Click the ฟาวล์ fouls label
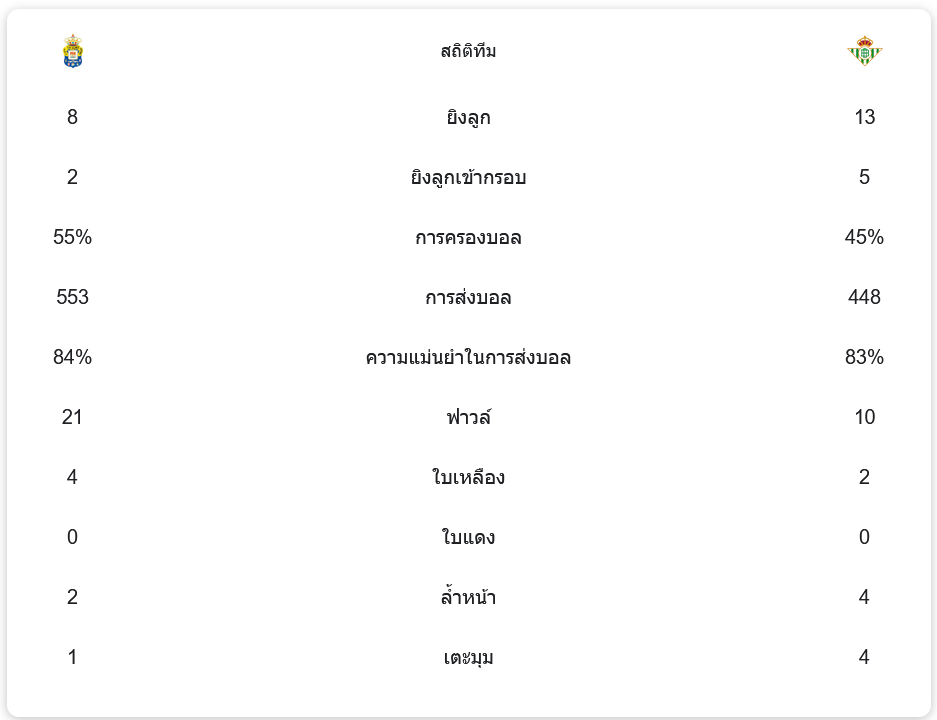Screen dimensions: 937x720 (x=468, y=418)
